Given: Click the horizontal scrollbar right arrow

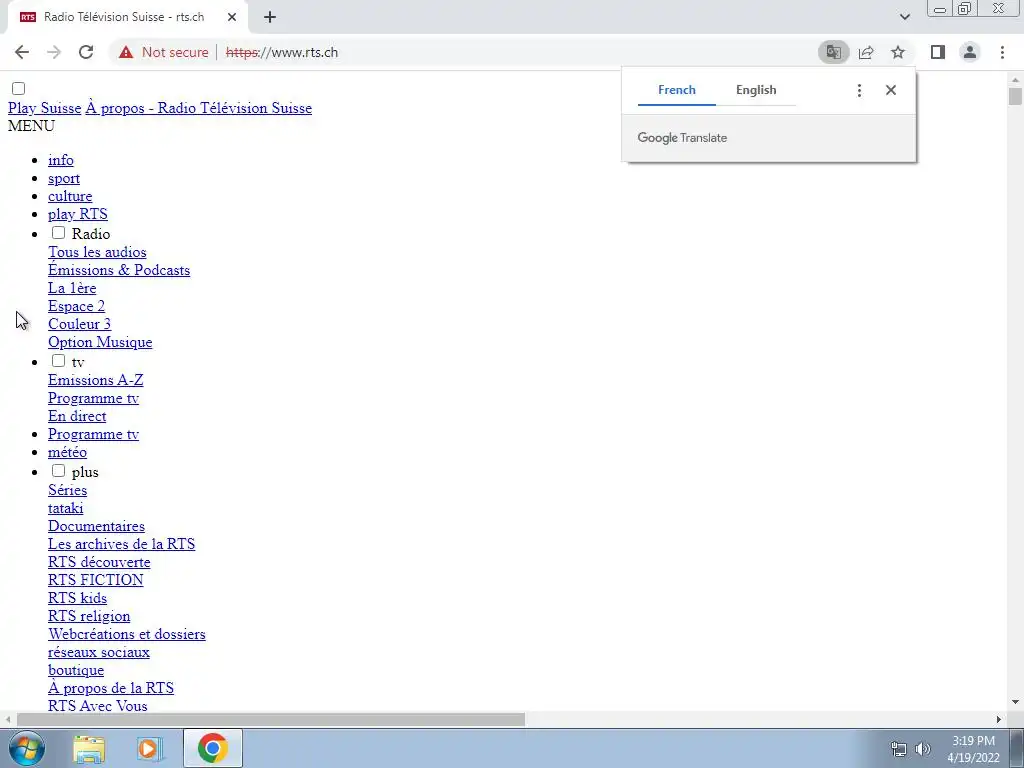Looking at the screenshot, I should 999,719.
